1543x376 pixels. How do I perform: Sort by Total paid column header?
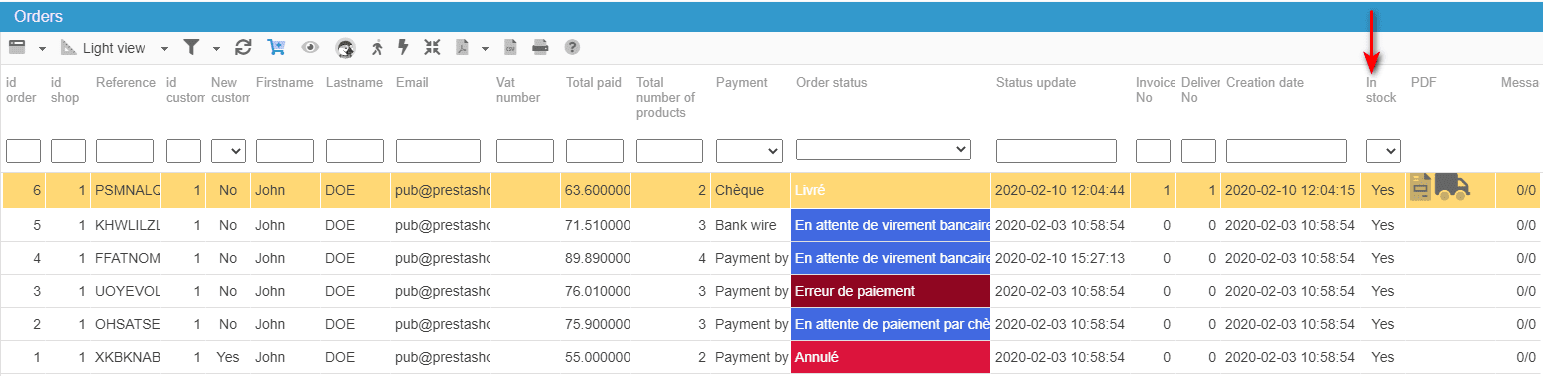593,83
